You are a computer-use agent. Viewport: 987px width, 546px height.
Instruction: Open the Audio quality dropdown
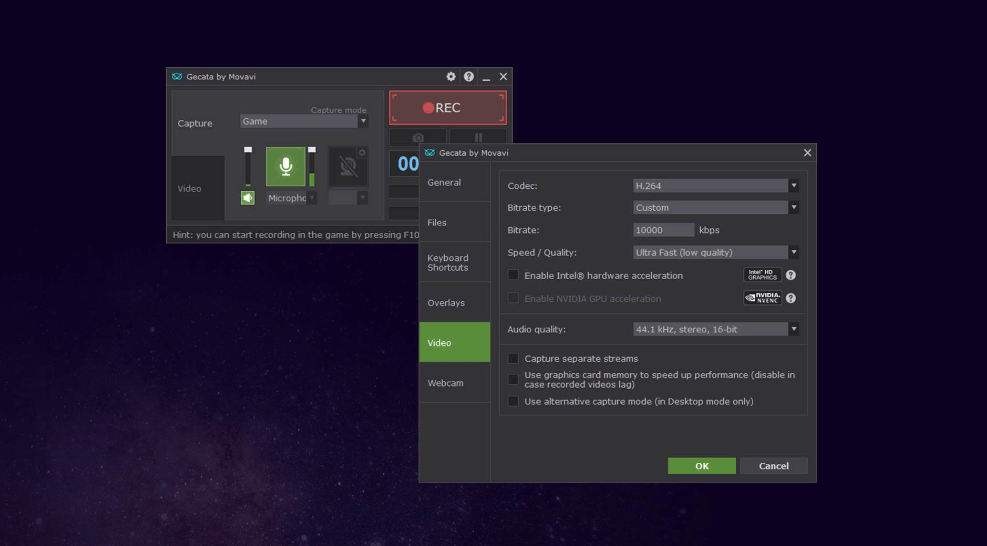pyautogui.click(x=716, y=329)
